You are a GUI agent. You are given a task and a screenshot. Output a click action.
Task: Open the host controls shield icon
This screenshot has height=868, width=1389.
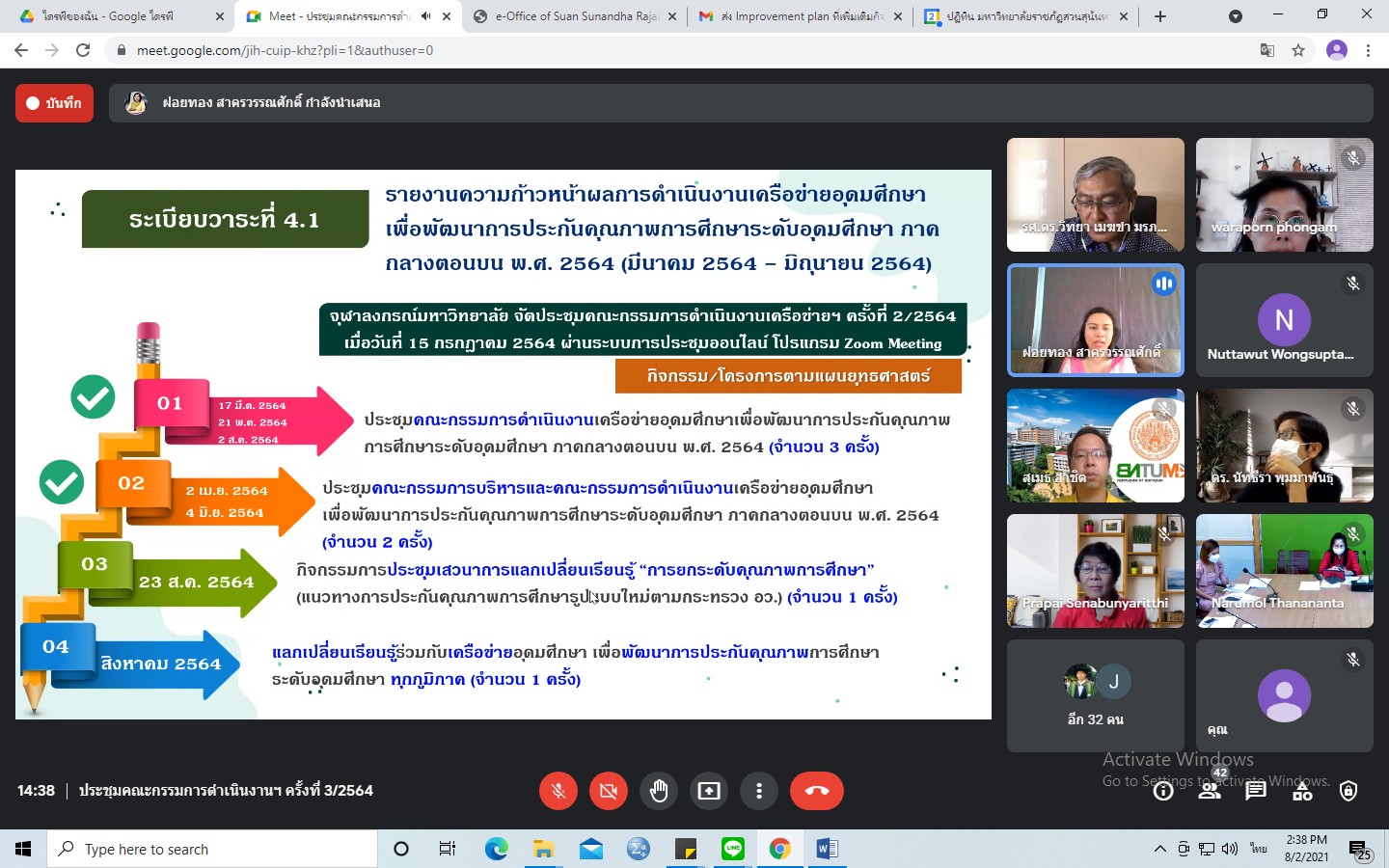click(1348, 792)
